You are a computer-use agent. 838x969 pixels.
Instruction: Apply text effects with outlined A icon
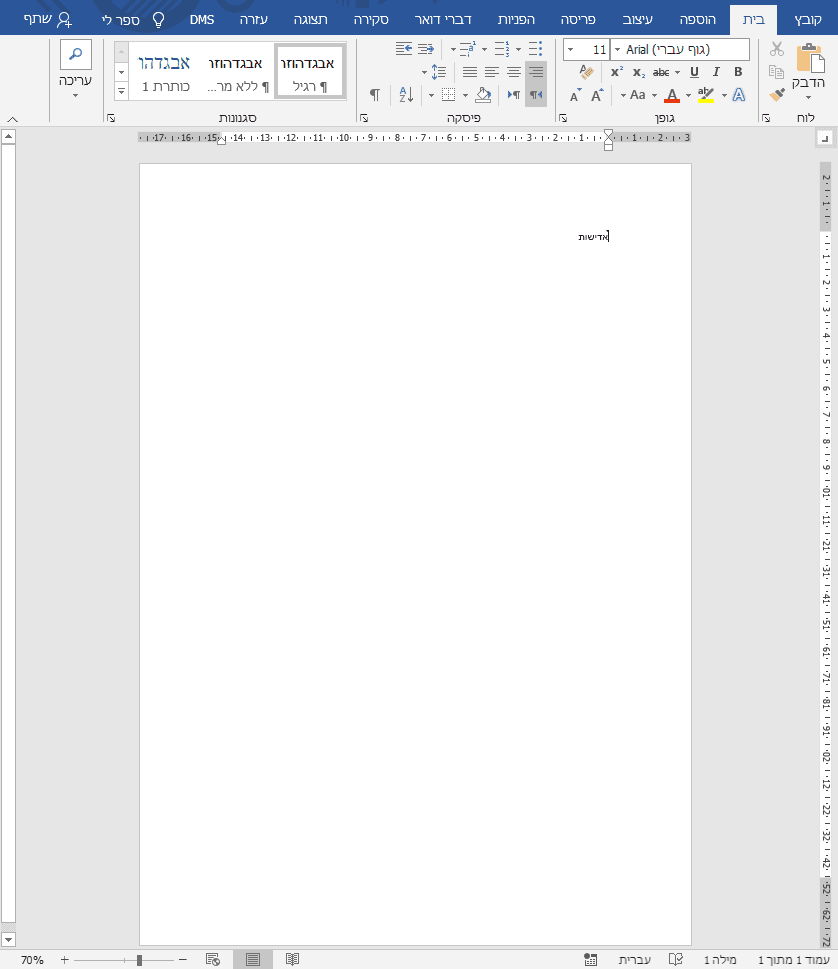pos(739,95)
